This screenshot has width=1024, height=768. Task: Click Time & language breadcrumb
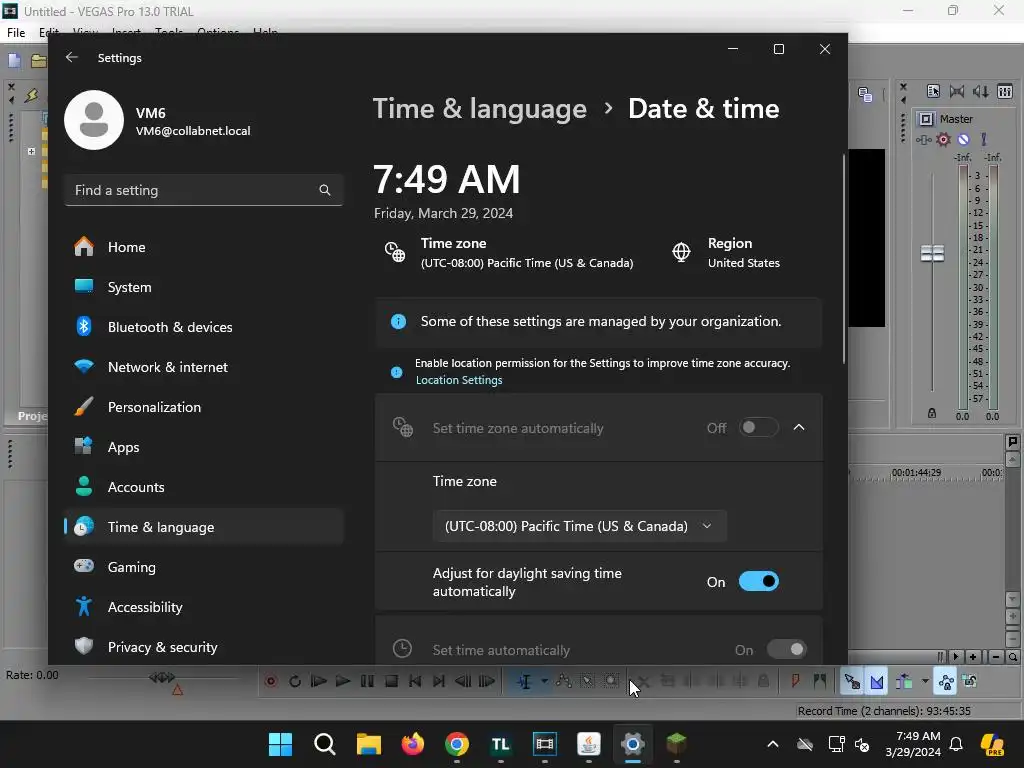pos(479,108)
